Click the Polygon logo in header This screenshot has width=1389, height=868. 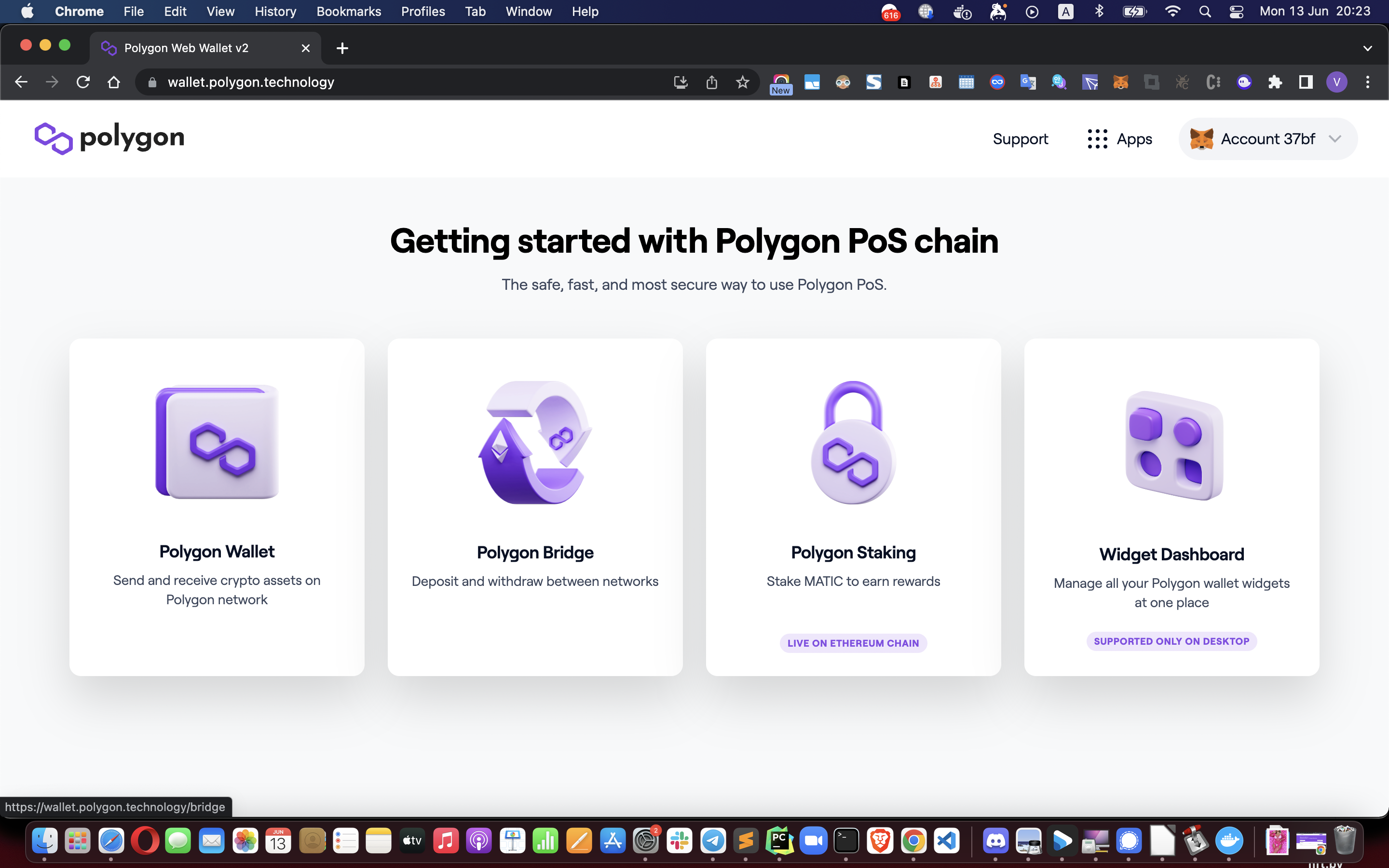click(x=109, y=138)
